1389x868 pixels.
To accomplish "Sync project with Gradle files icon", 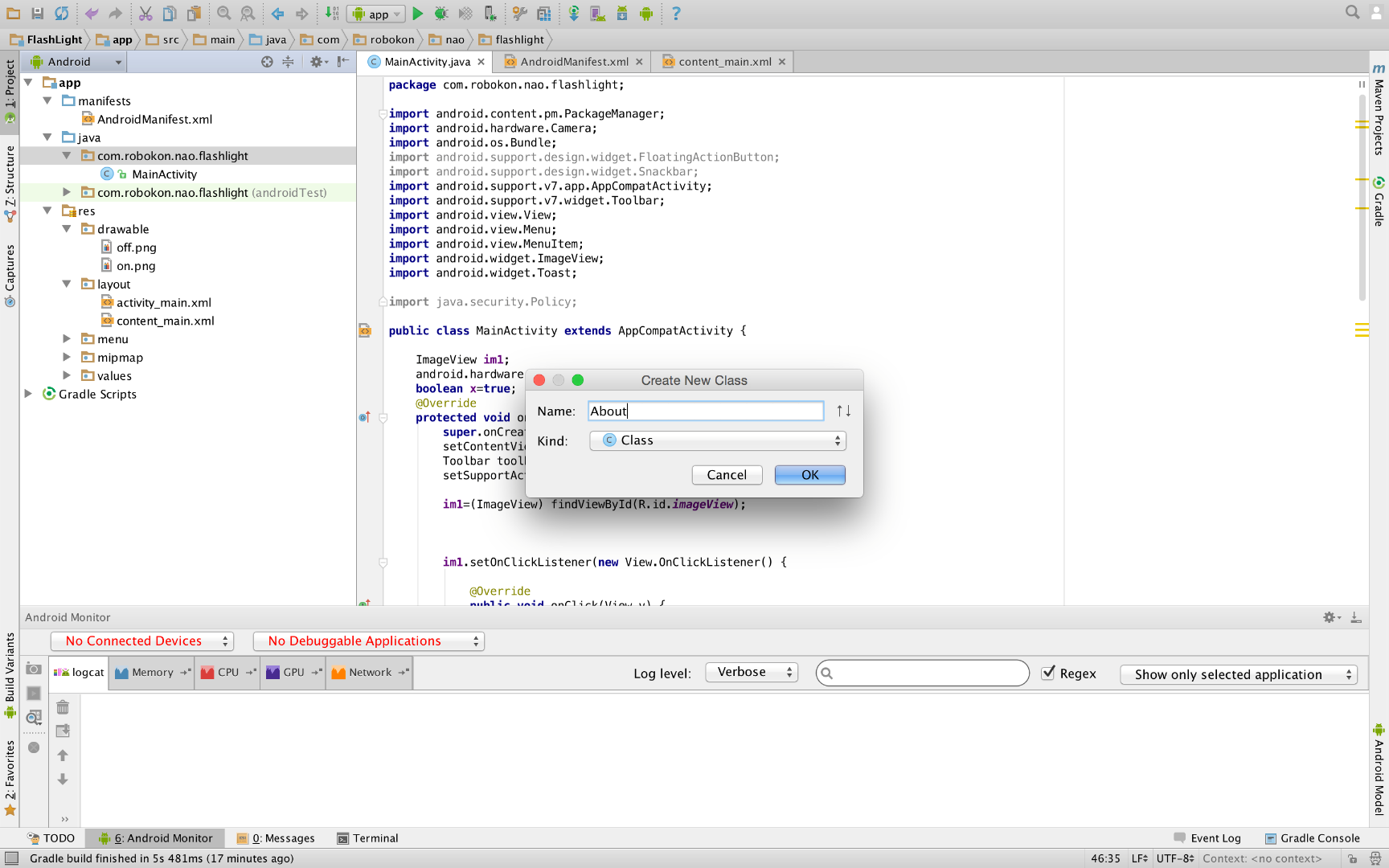I will pos(574,14).
